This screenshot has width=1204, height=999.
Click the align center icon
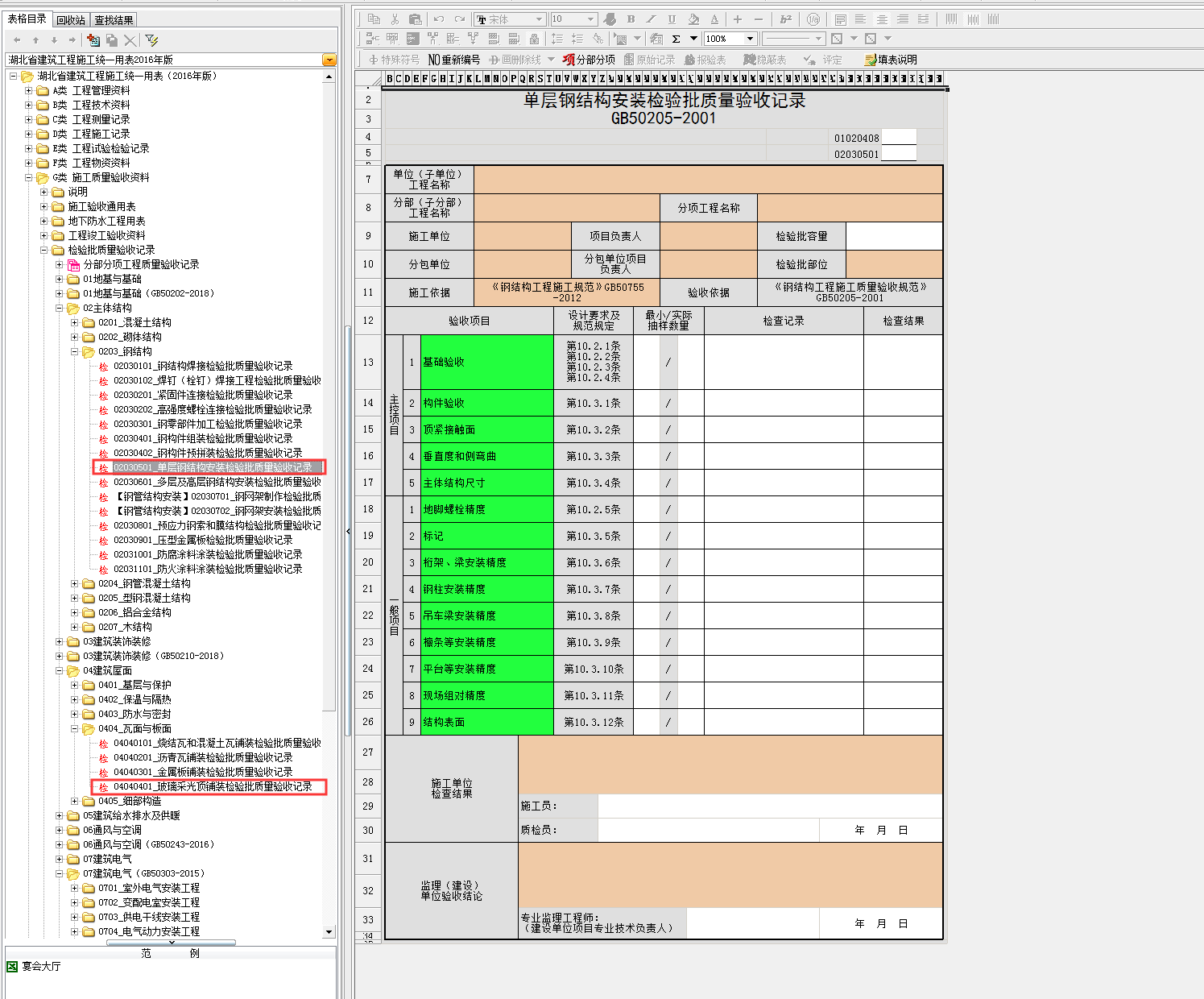point(882,19)
